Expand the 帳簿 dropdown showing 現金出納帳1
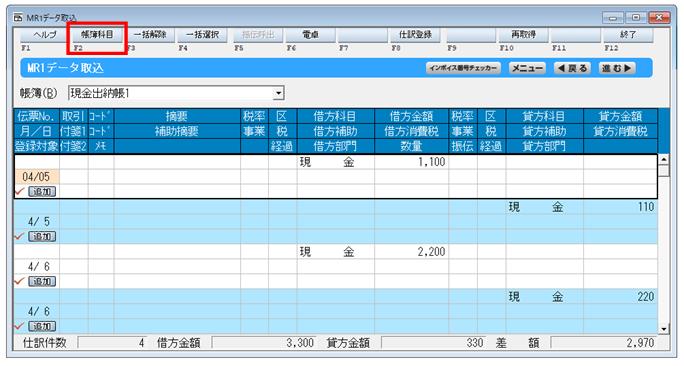This screenshot has height=366, width=684. (x=278, y=93)
